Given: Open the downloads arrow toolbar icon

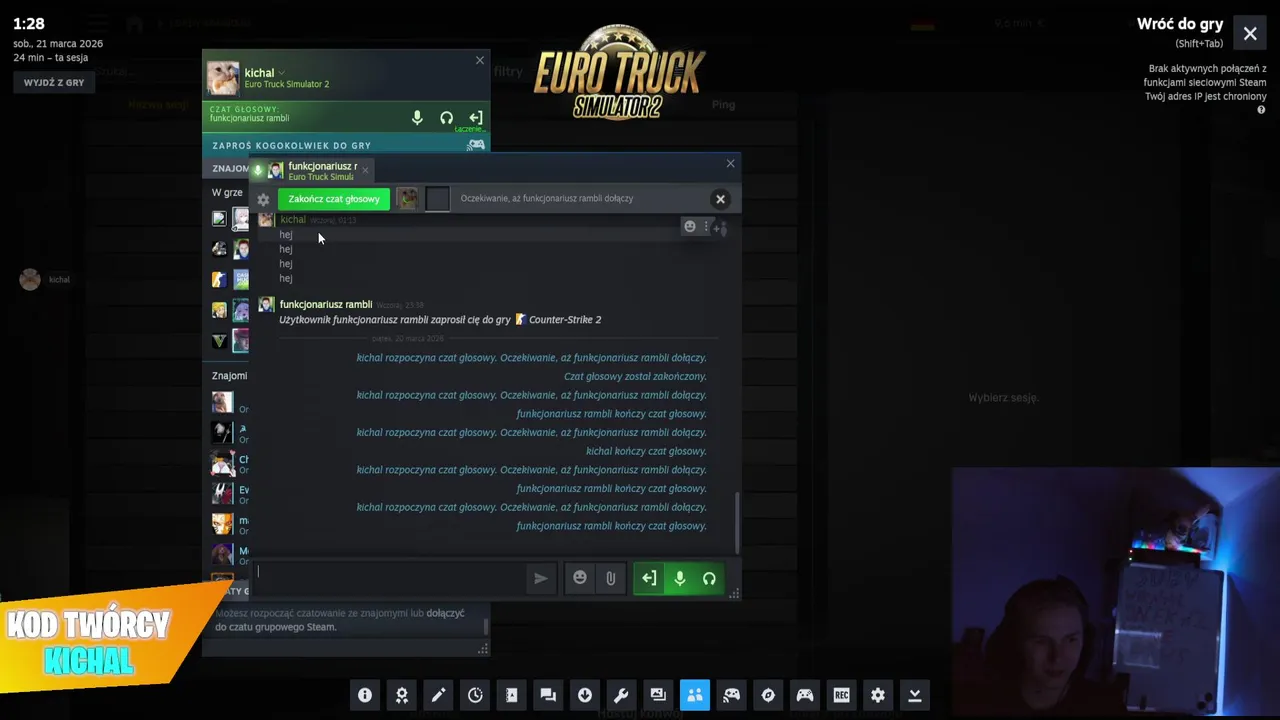Looking at the screenshot, I should (x=585, y=695).
